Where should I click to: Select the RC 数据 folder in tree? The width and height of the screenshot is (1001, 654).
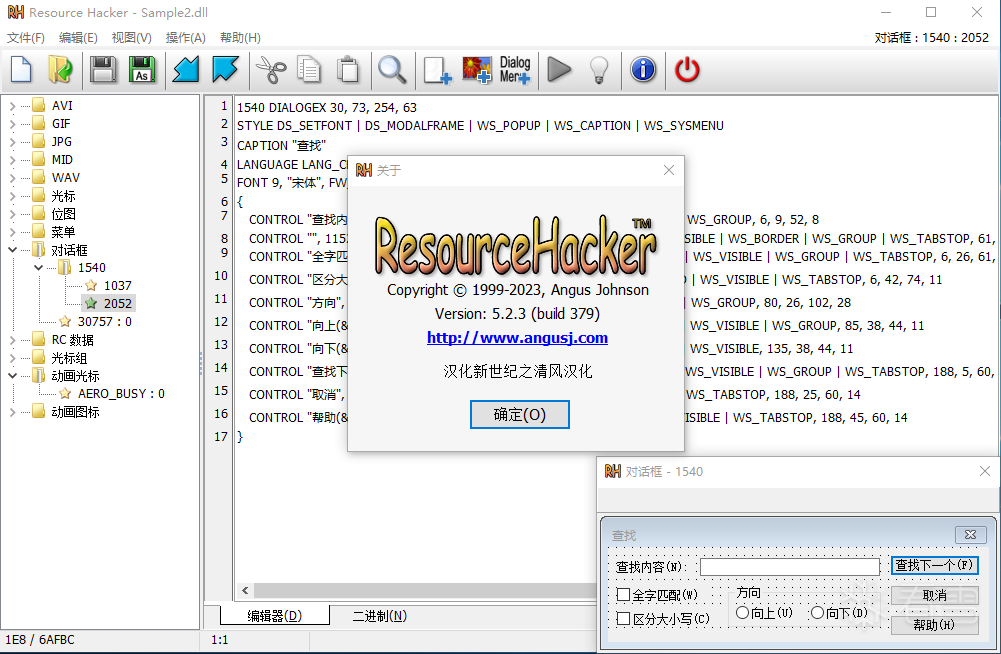click(72, 340)
